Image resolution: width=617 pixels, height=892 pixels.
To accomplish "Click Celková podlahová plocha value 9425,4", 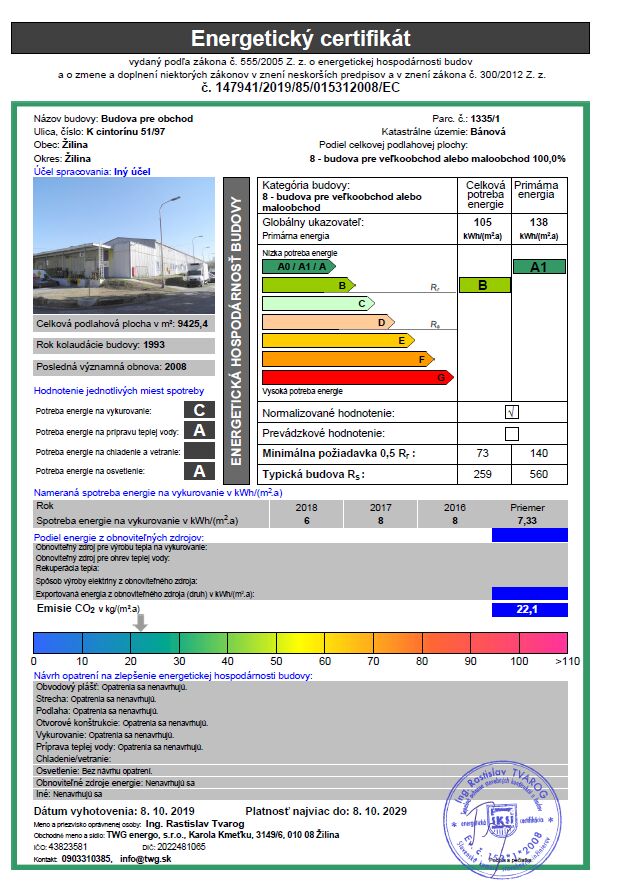I will (x=193, y=324).
